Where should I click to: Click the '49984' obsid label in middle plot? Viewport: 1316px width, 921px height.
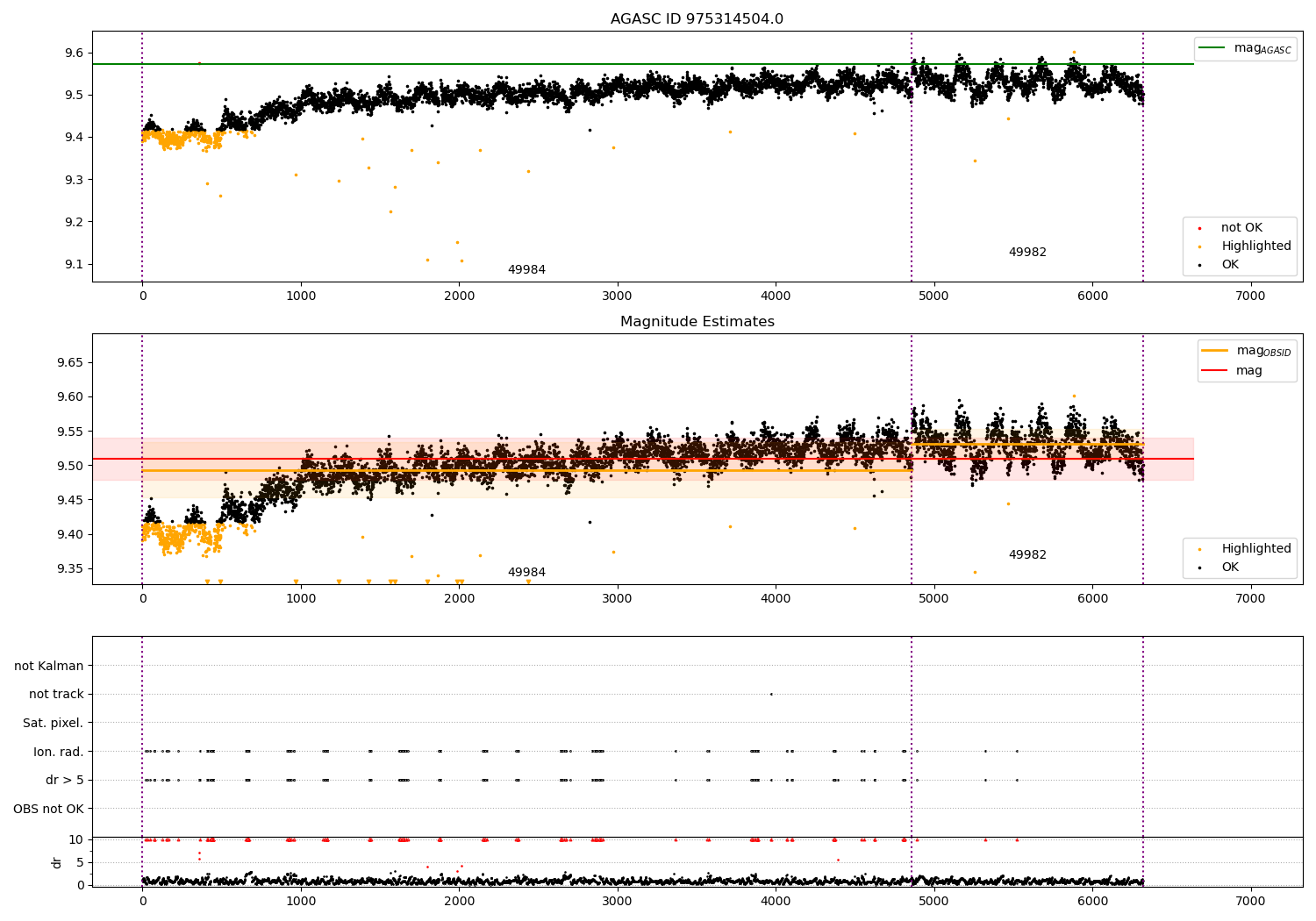(x=526, y=573)
